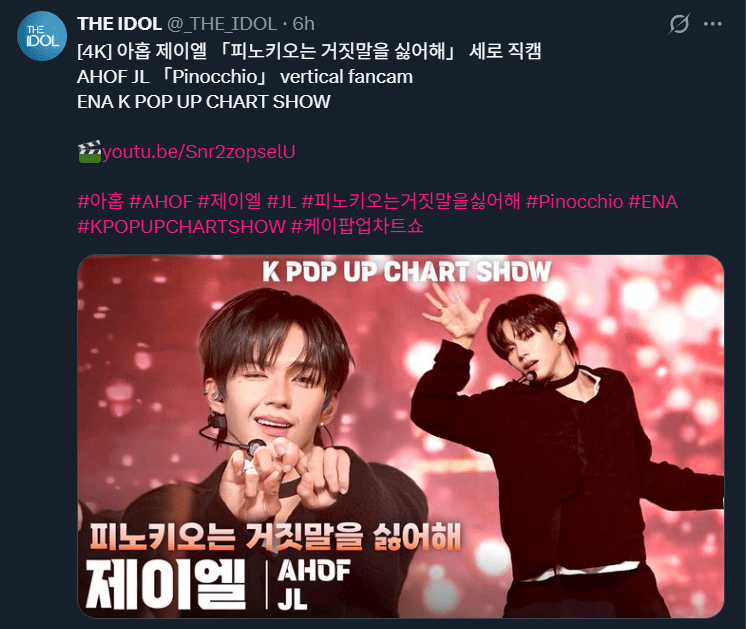Viewport: 746px width, 629px height.
Task: Open the #피노키오는거짓말을싫어해 hashtag
Action: pyautogui.click(x=411, y=202)
